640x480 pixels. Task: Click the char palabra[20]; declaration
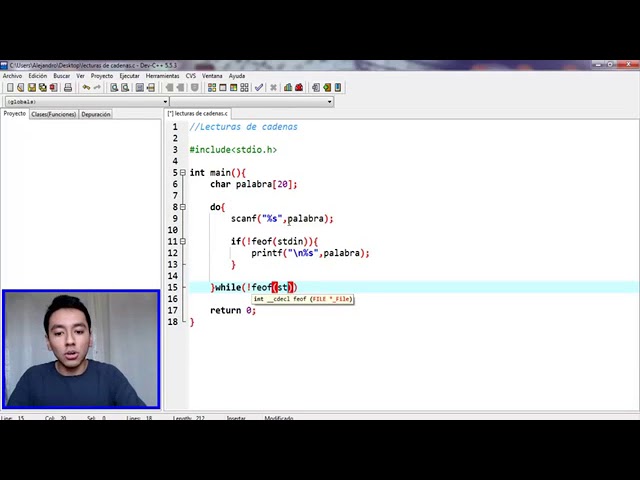[x=253, y=184]
